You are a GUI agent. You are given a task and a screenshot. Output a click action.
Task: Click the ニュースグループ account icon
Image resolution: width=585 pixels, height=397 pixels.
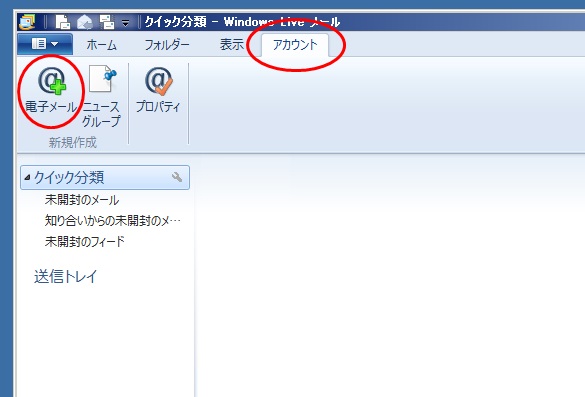coord(101,96)
